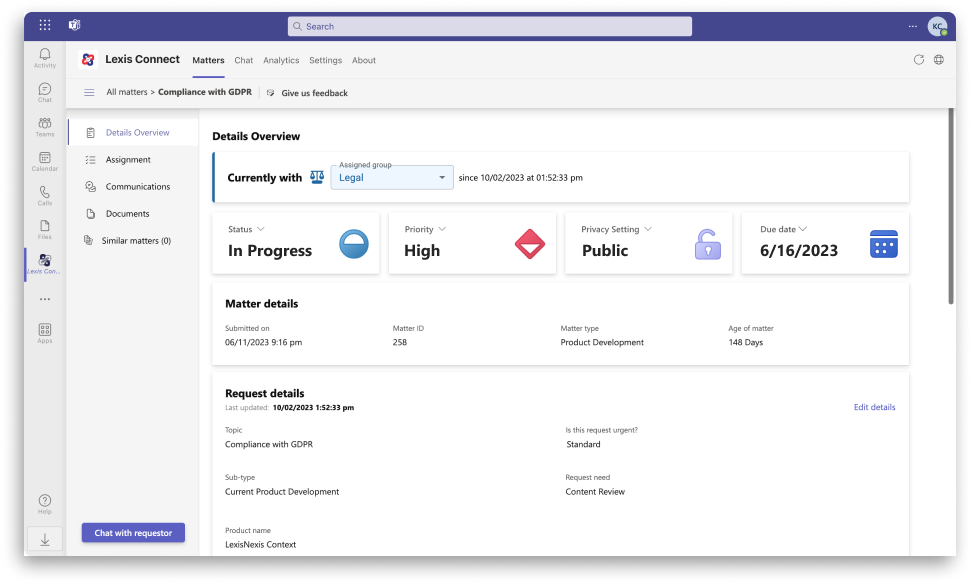
Task: Click the Microsoft Teams logo icon
Action: click(74, 25)
